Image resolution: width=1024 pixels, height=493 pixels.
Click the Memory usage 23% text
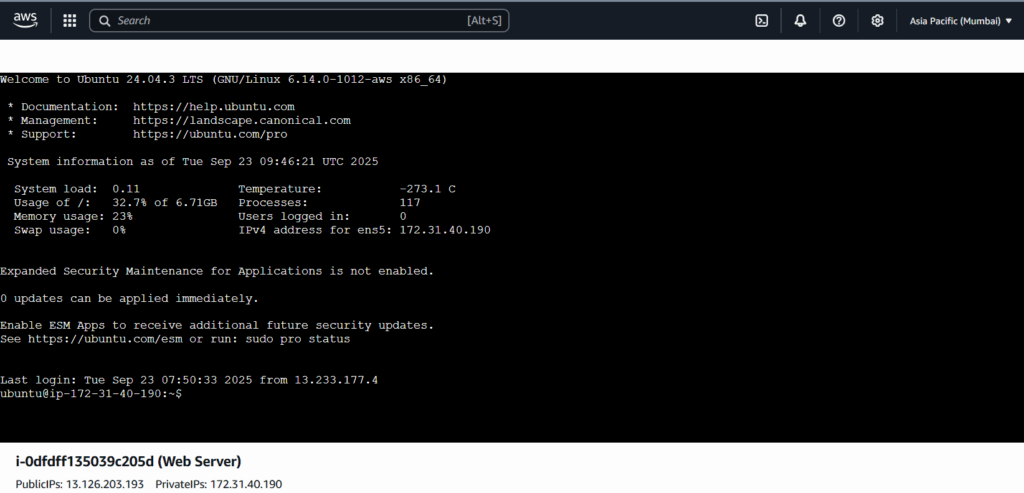click(x=73, y=217)
